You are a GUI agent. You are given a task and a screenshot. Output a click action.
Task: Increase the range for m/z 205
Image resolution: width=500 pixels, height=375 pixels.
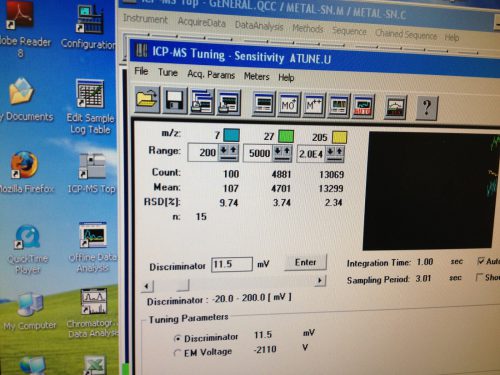point(339,152)
